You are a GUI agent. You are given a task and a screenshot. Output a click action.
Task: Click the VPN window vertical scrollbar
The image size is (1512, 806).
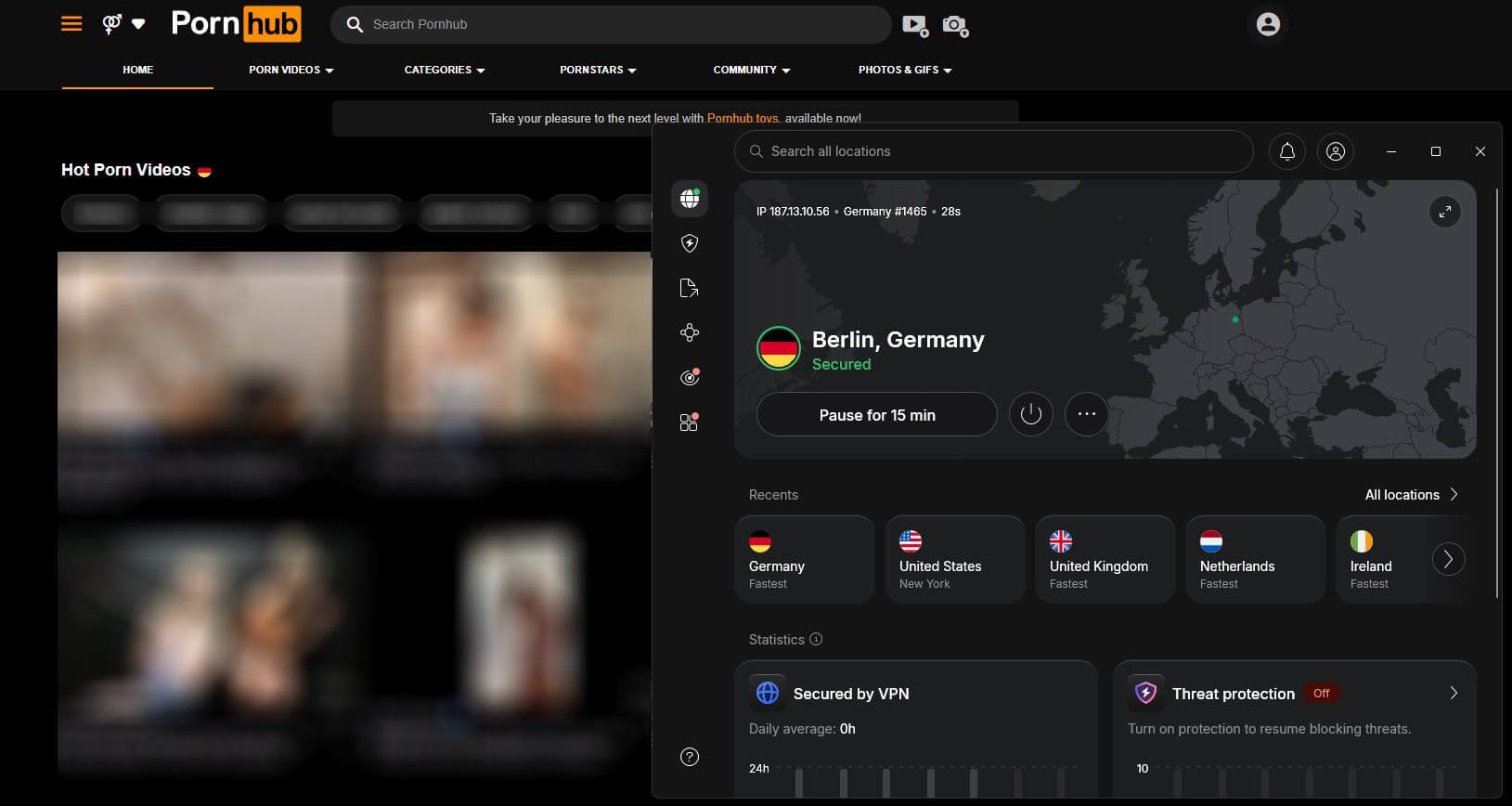(1497, 394)
